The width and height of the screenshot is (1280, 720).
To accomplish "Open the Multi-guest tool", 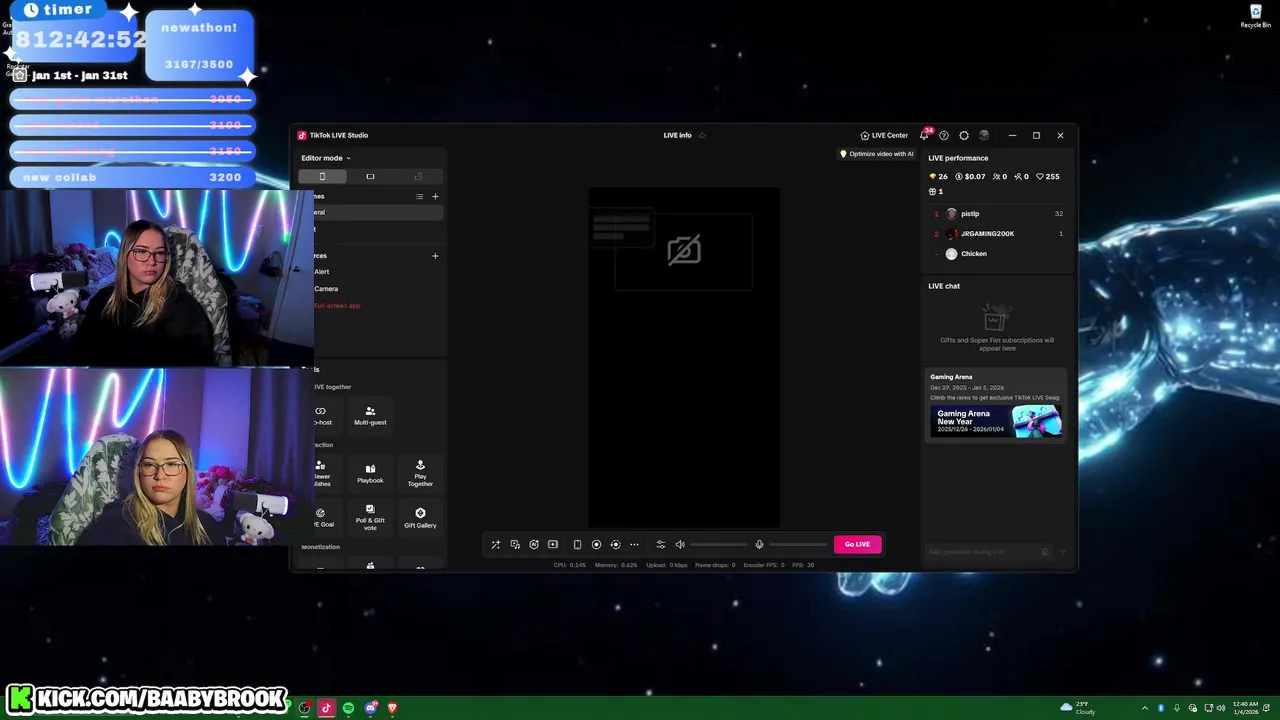I will tap(370, 416).
